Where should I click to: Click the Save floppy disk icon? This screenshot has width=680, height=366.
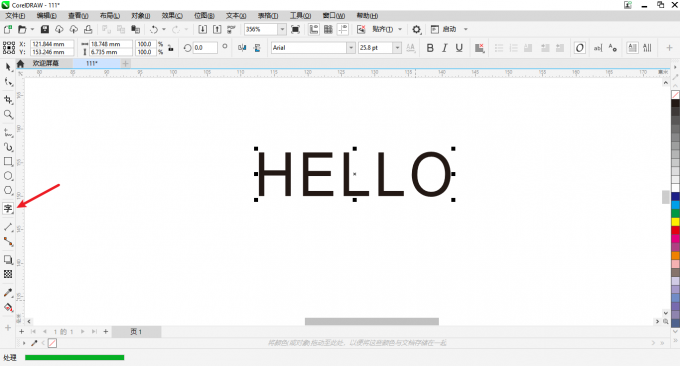point(45,29)
